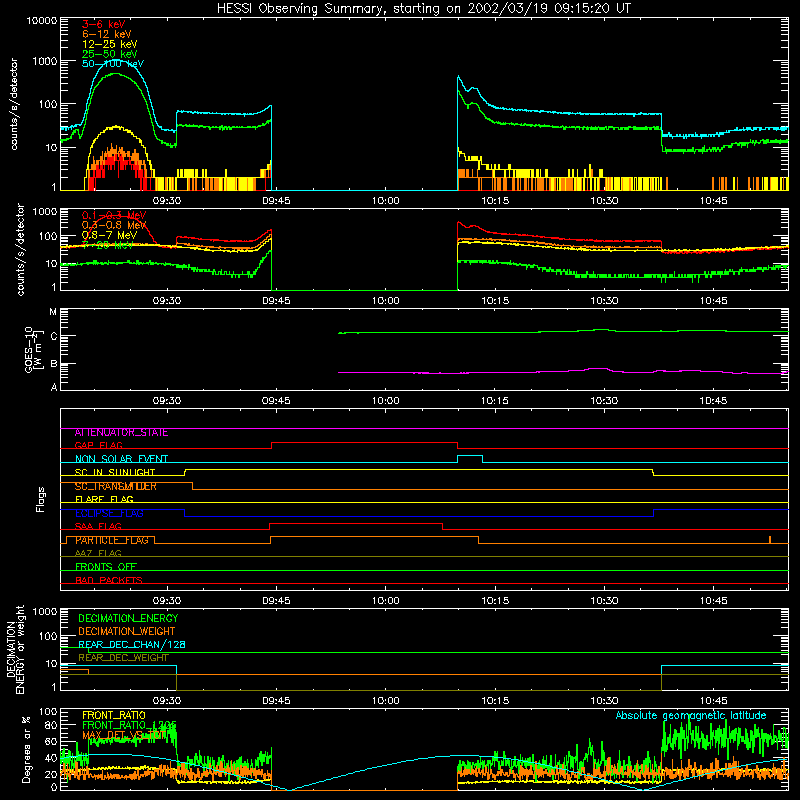Click the 10:00 tick under the GOES panel
Viewport: 800px width, 800px height.
[386, 401]
